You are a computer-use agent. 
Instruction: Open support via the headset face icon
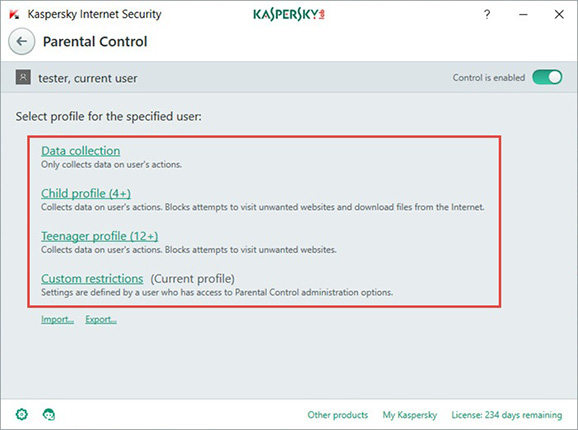pos(49,415)
